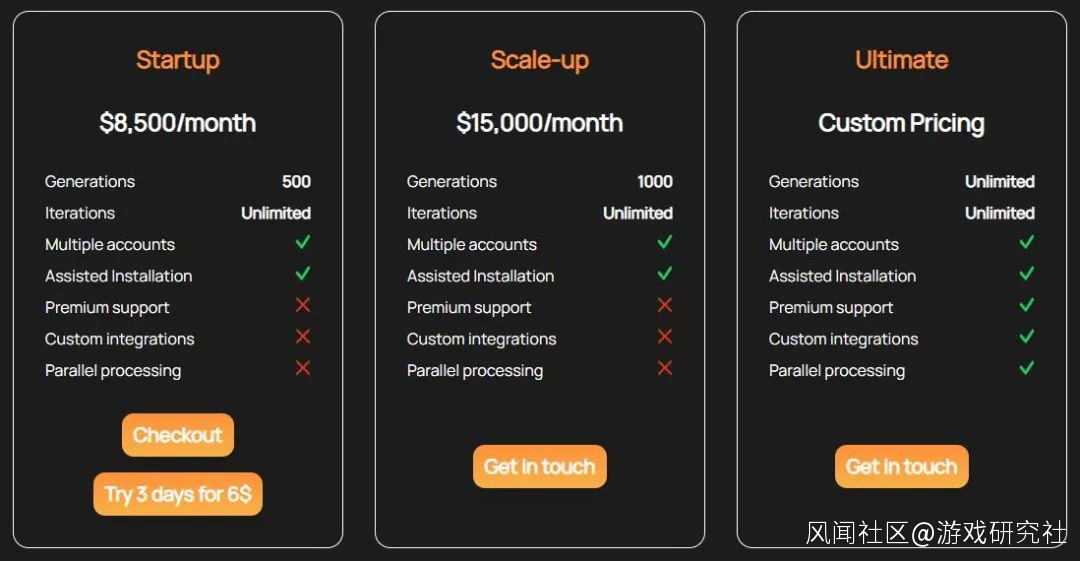
Task: Select the Ultimate plan heading
Action: coord(902,60)
